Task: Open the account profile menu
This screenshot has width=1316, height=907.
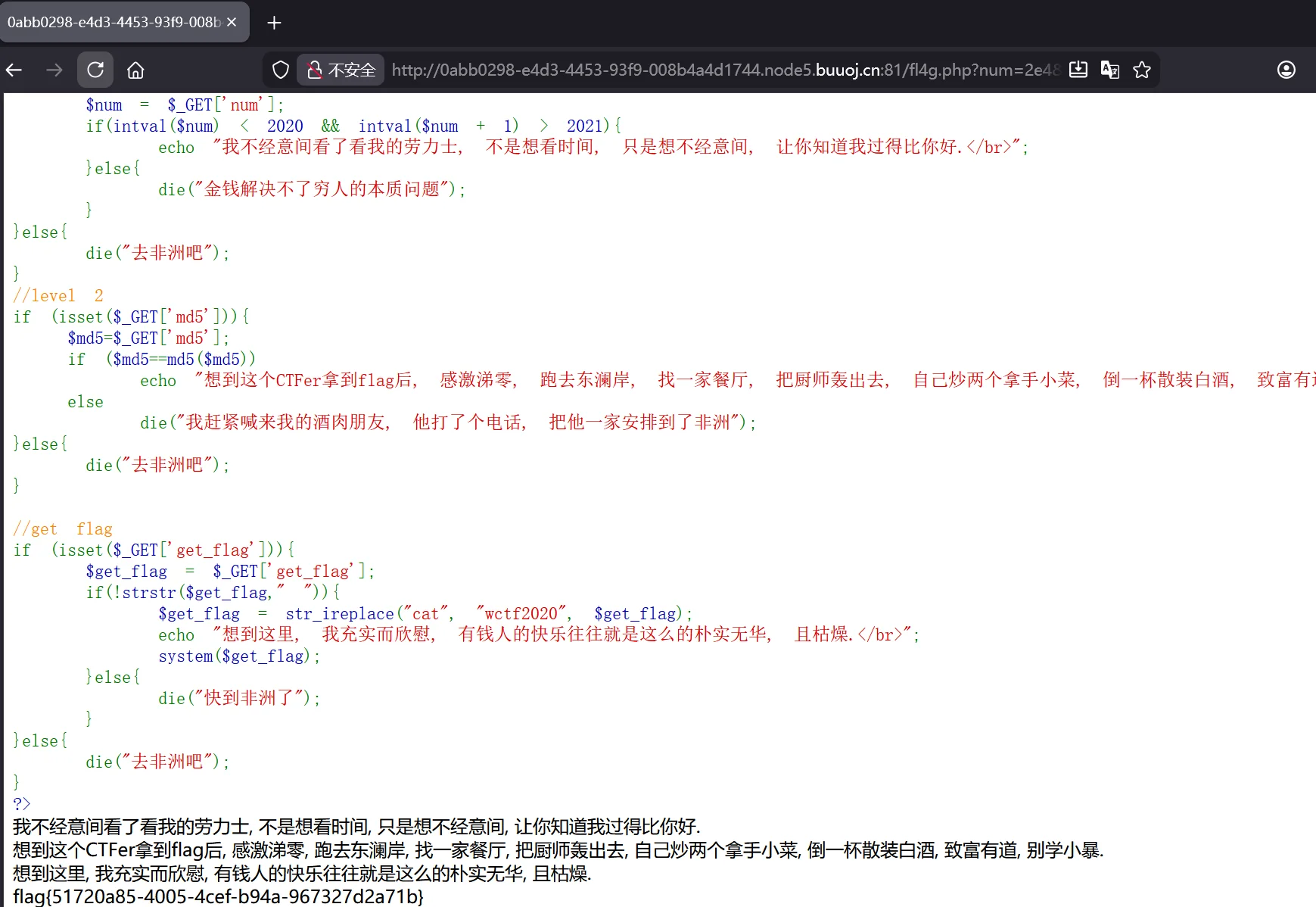Action: [x=1286, y=70]
